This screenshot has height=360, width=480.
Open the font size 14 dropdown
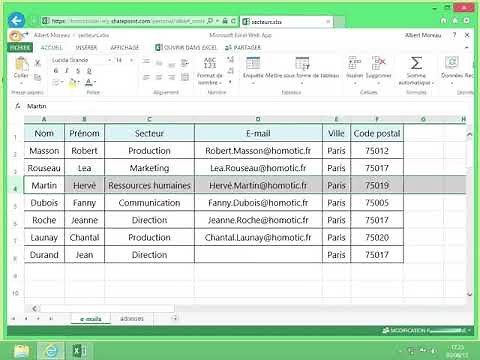coord(132,60)
